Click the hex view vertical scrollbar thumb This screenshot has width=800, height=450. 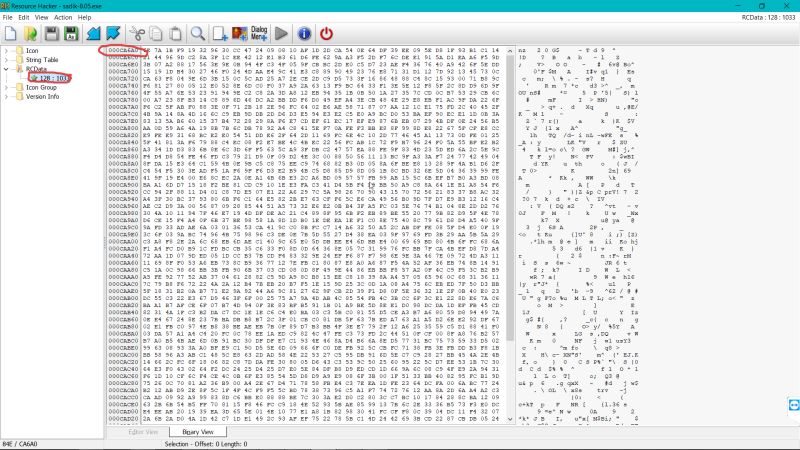[x=510, y=198]
